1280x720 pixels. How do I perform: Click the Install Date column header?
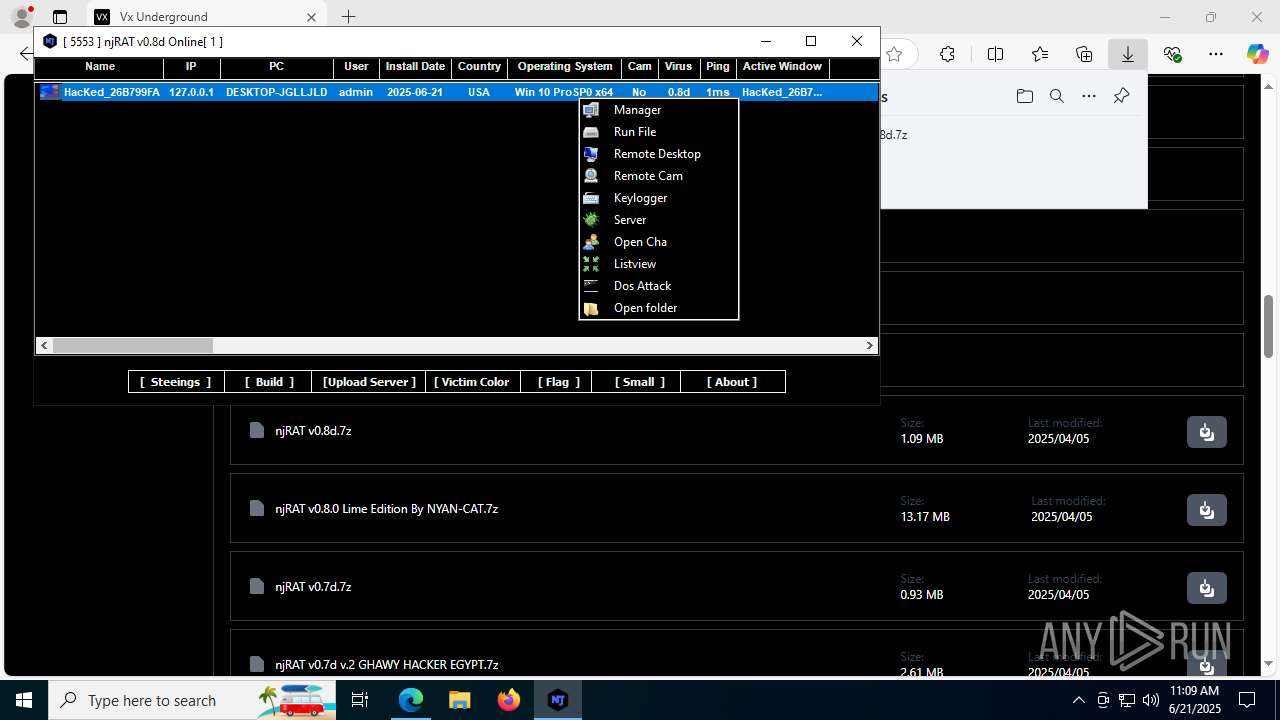415,67
